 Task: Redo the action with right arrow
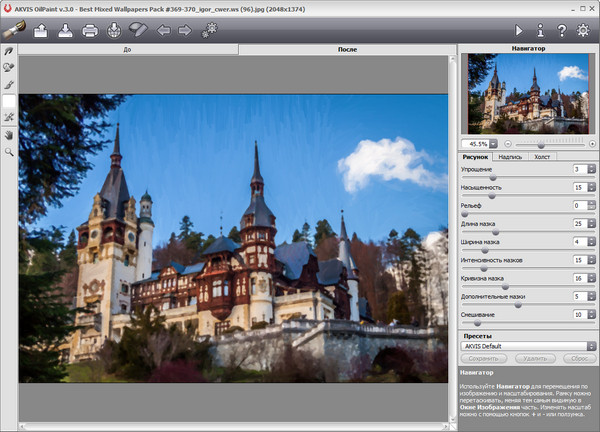click(x=184, y=30)
